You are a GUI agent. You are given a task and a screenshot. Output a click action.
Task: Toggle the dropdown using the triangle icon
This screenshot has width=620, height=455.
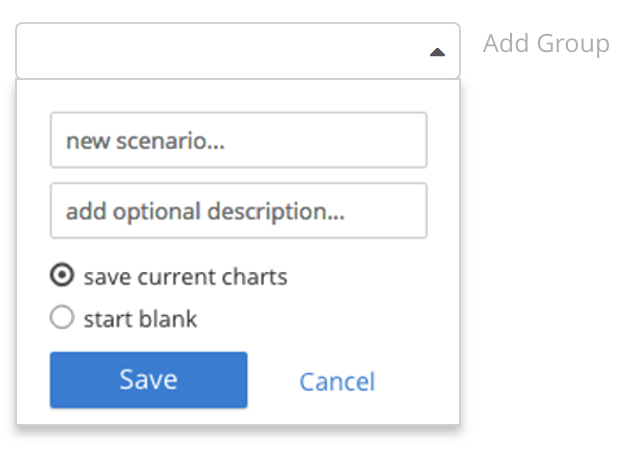click(437, 52)
